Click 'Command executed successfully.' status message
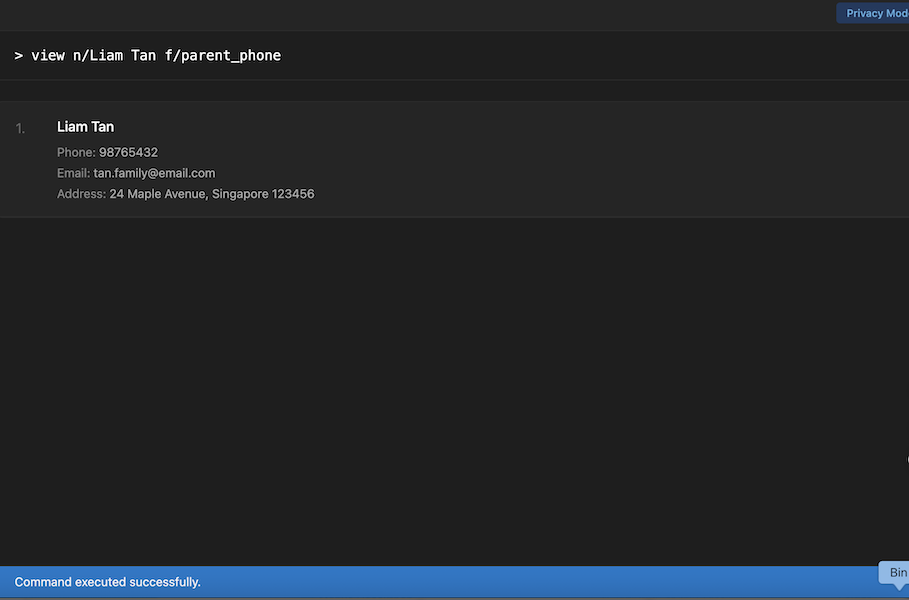This screenshot has width=909, height=600. point(108,582)
